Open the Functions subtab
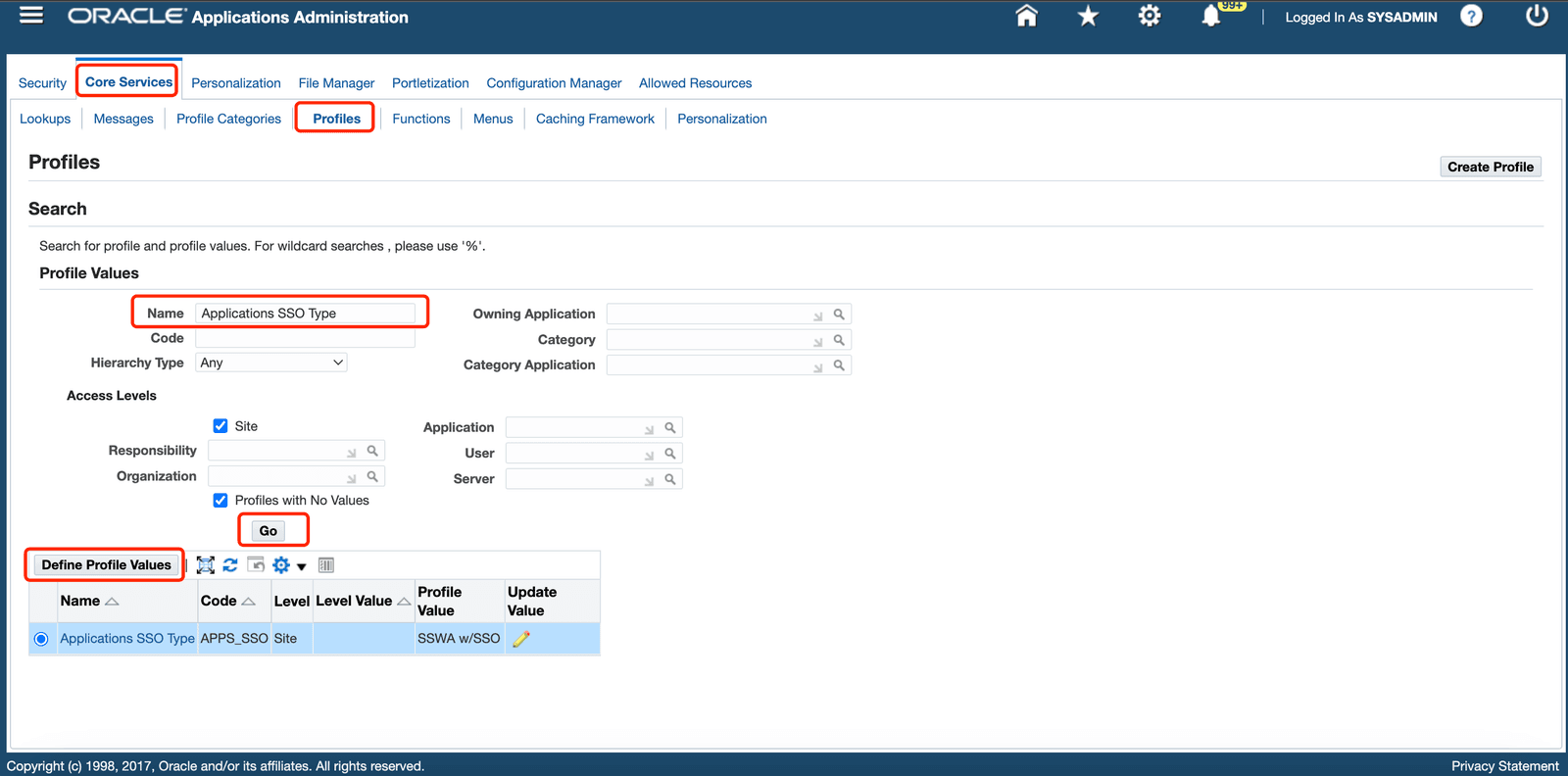The image size is (1568, 776). (x=421, y=119)
